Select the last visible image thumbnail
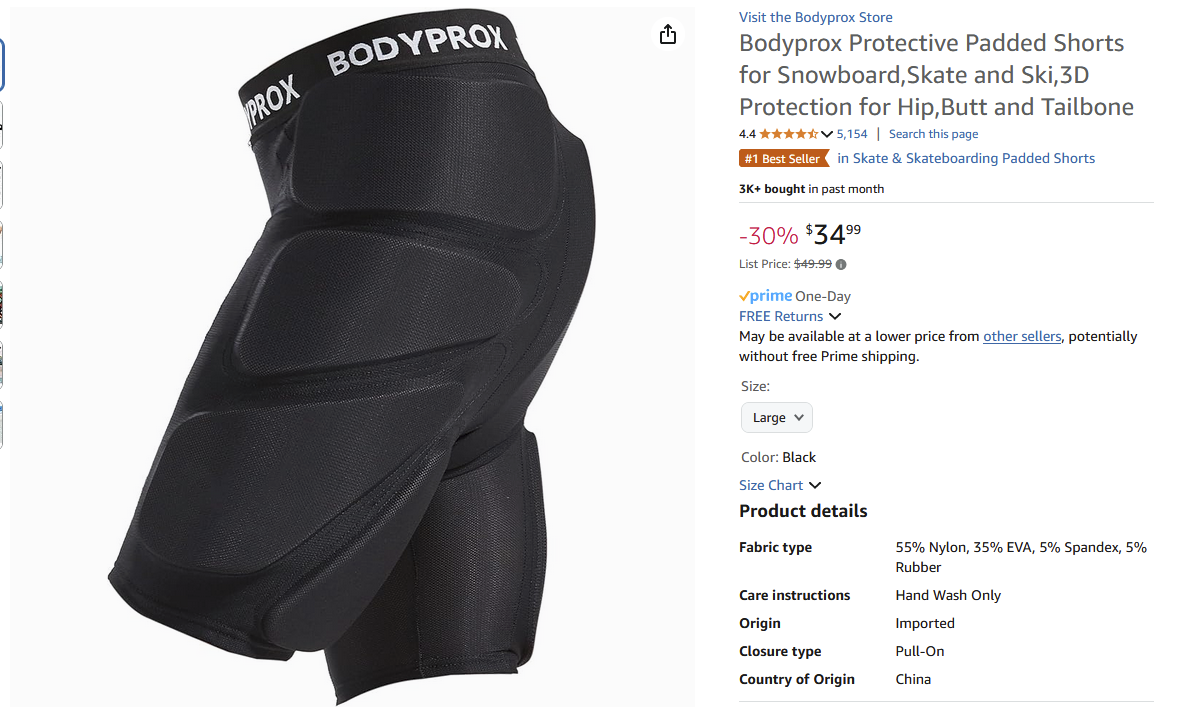Viewport: 1181px width, 715px height. tap(2, 425)
